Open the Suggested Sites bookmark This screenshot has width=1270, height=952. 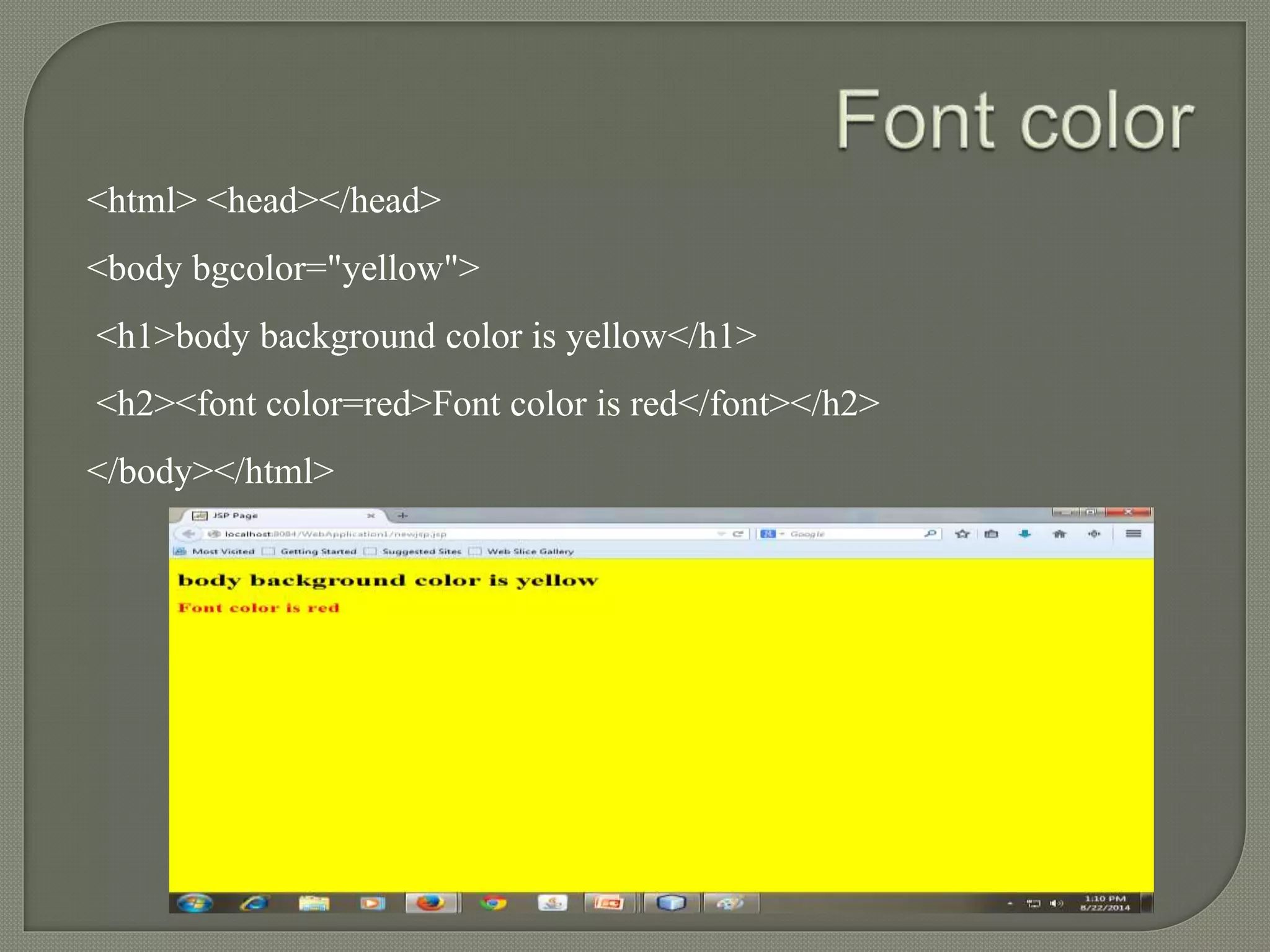coord(414,551)
